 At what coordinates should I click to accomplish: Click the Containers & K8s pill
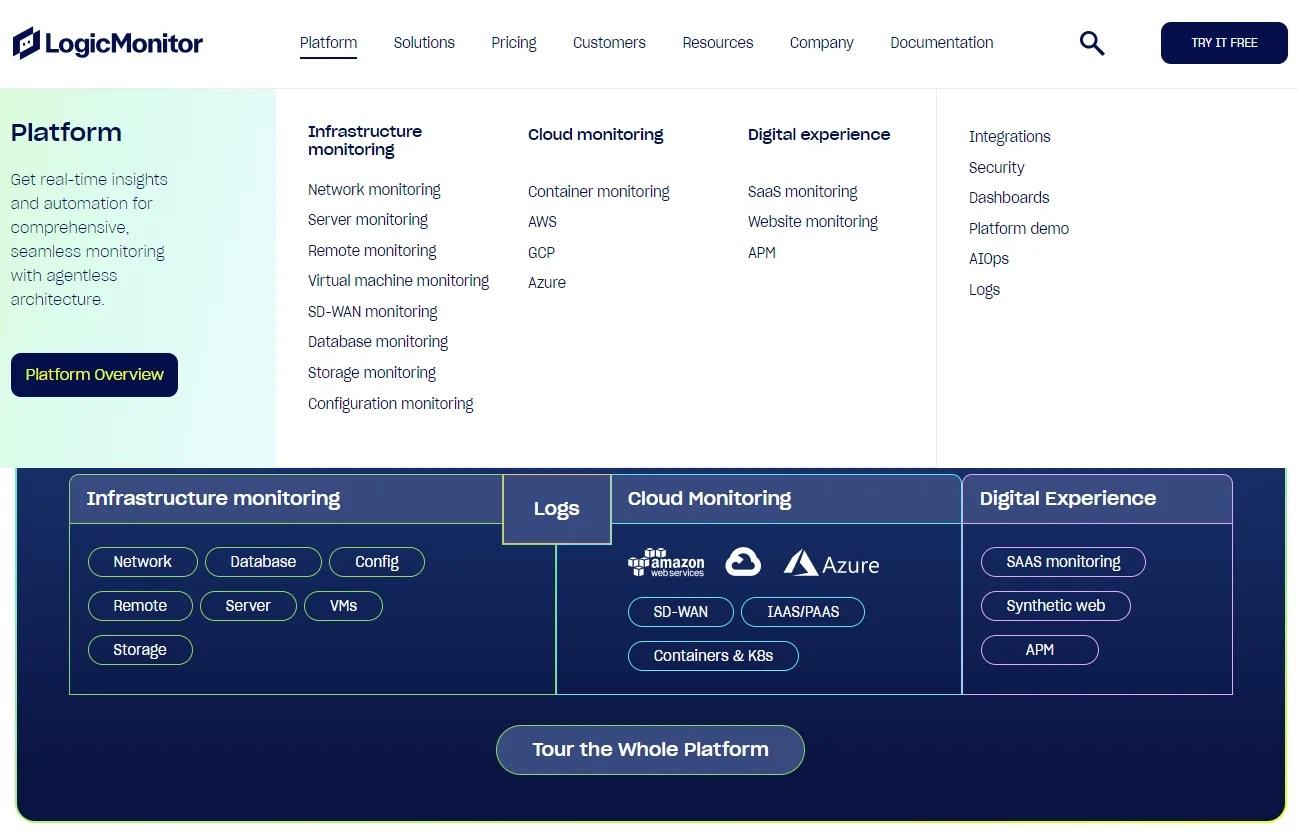pyautogui.click(x=714, y=656)
